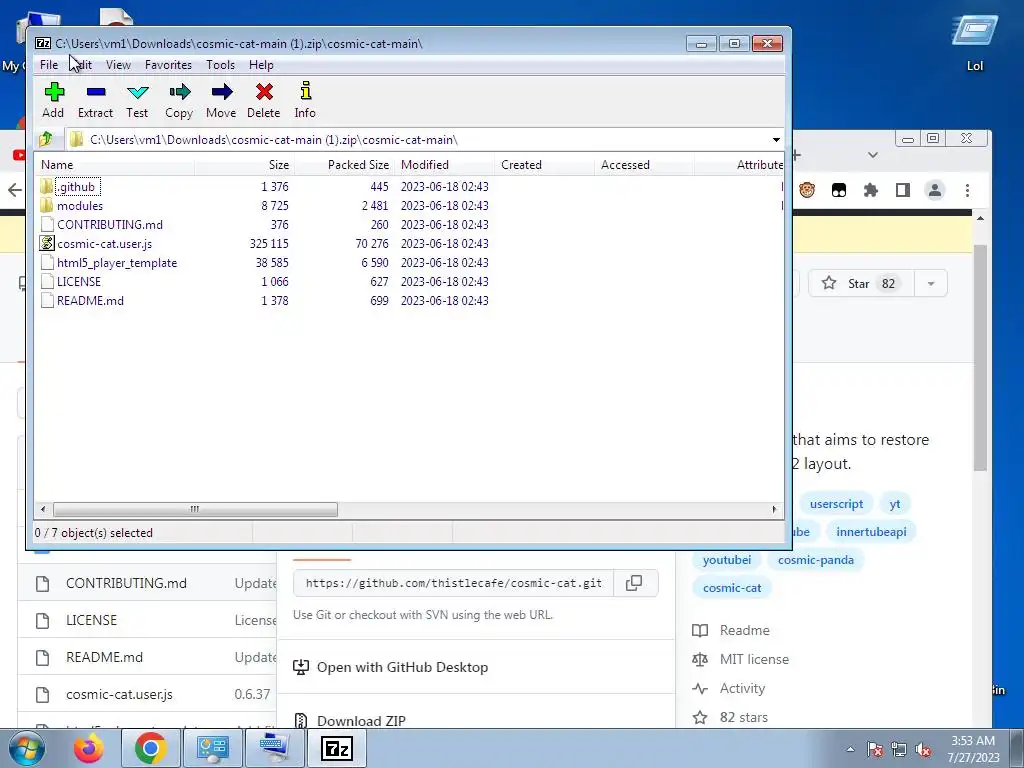
Task: Switch to Chrome on taskbar
Action: click(x=151, y=748)
